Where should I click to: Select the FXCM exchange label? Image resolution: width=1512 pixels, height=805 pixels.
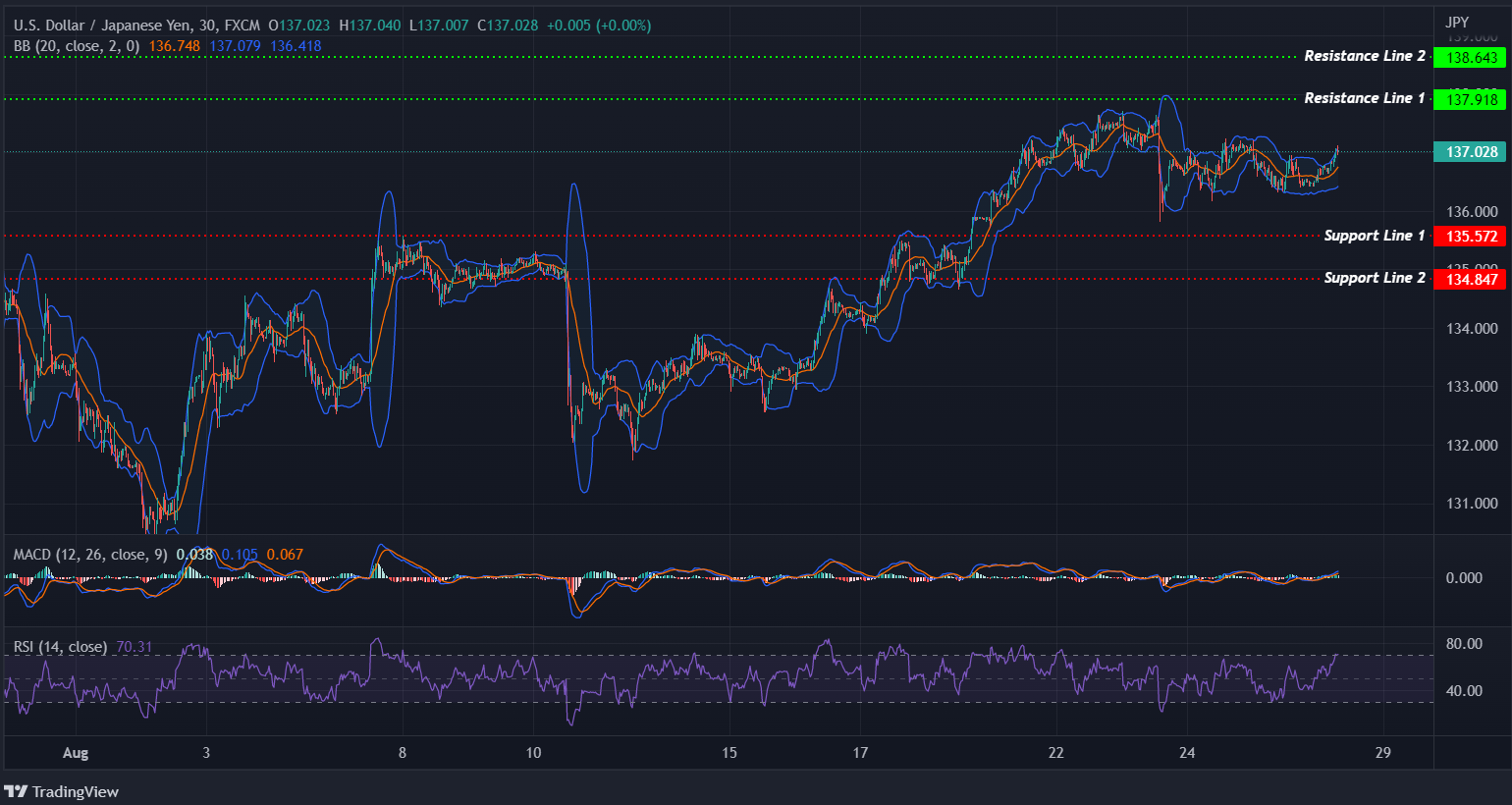point(243,25)
